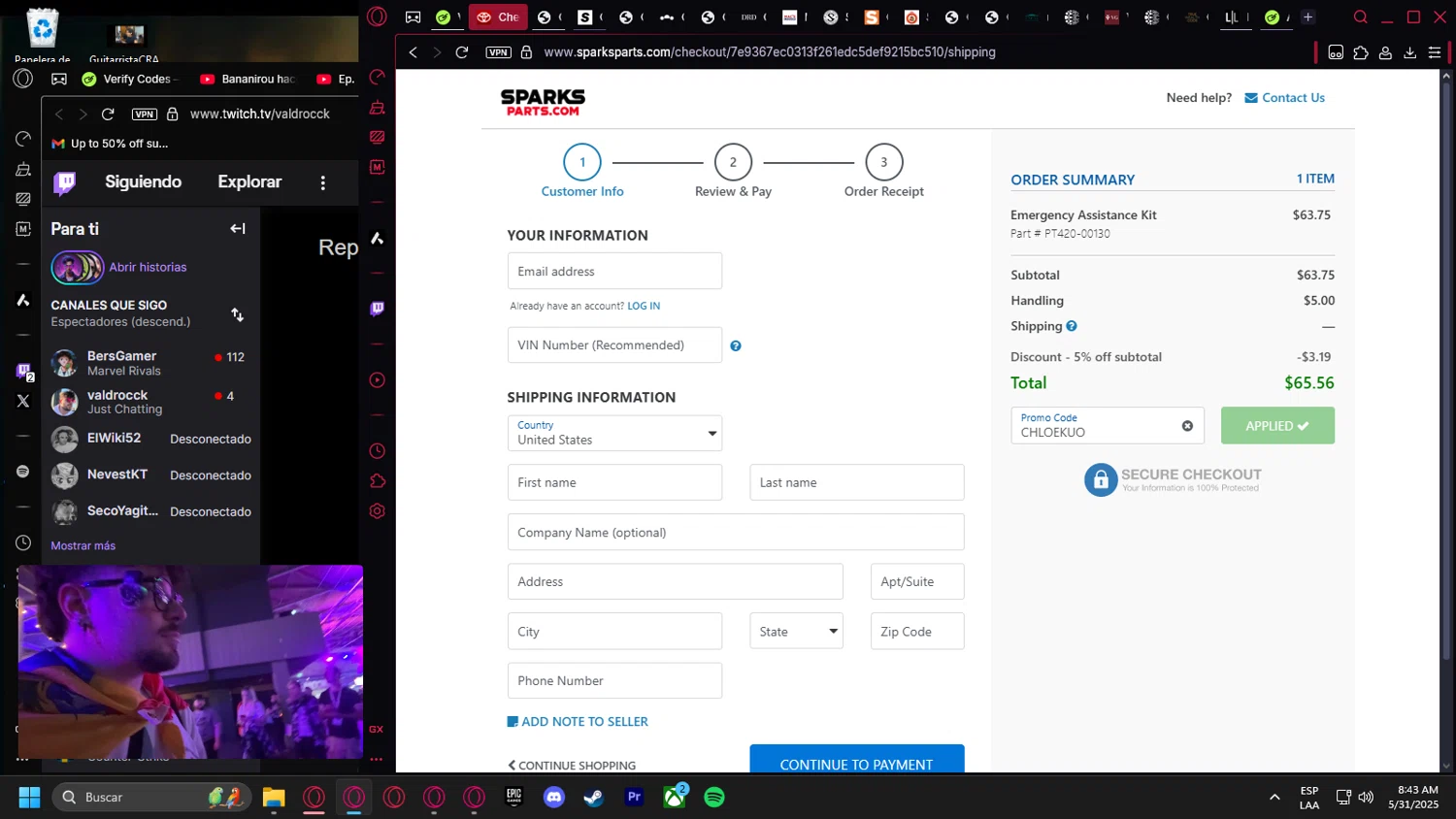
Task: Open the Twitch icon in red sidebar
Action: 378,309
